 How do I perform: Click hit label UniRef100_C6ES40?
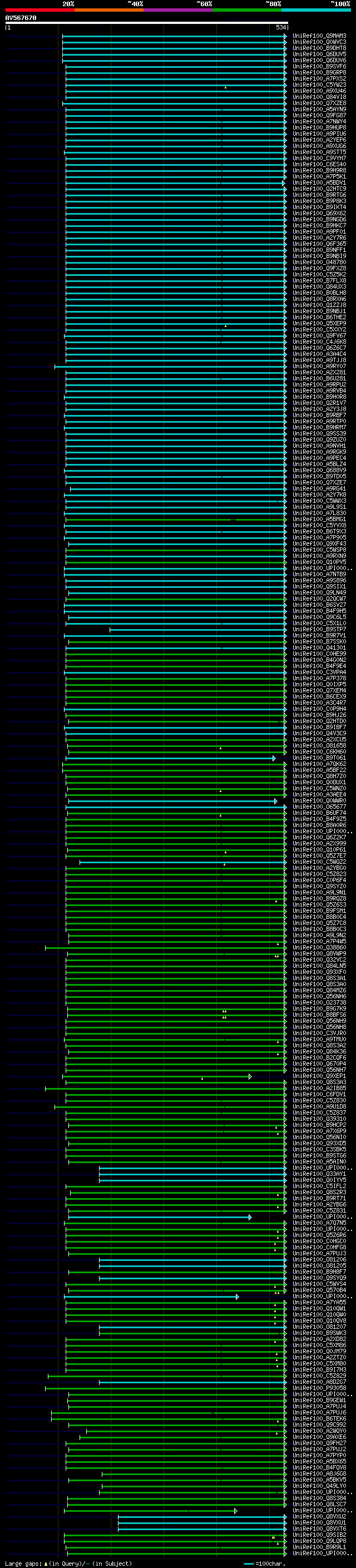pyautogui.click(x=319, y=164)
